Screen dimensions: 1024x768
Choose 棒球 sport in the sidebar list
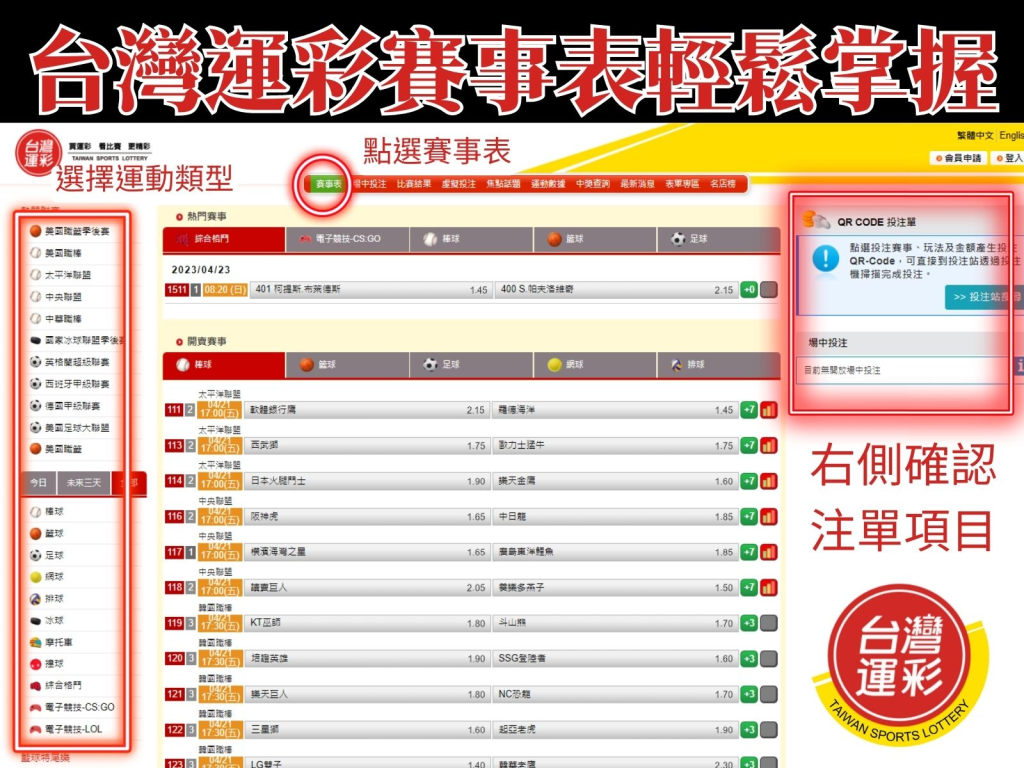click(47, 511)
